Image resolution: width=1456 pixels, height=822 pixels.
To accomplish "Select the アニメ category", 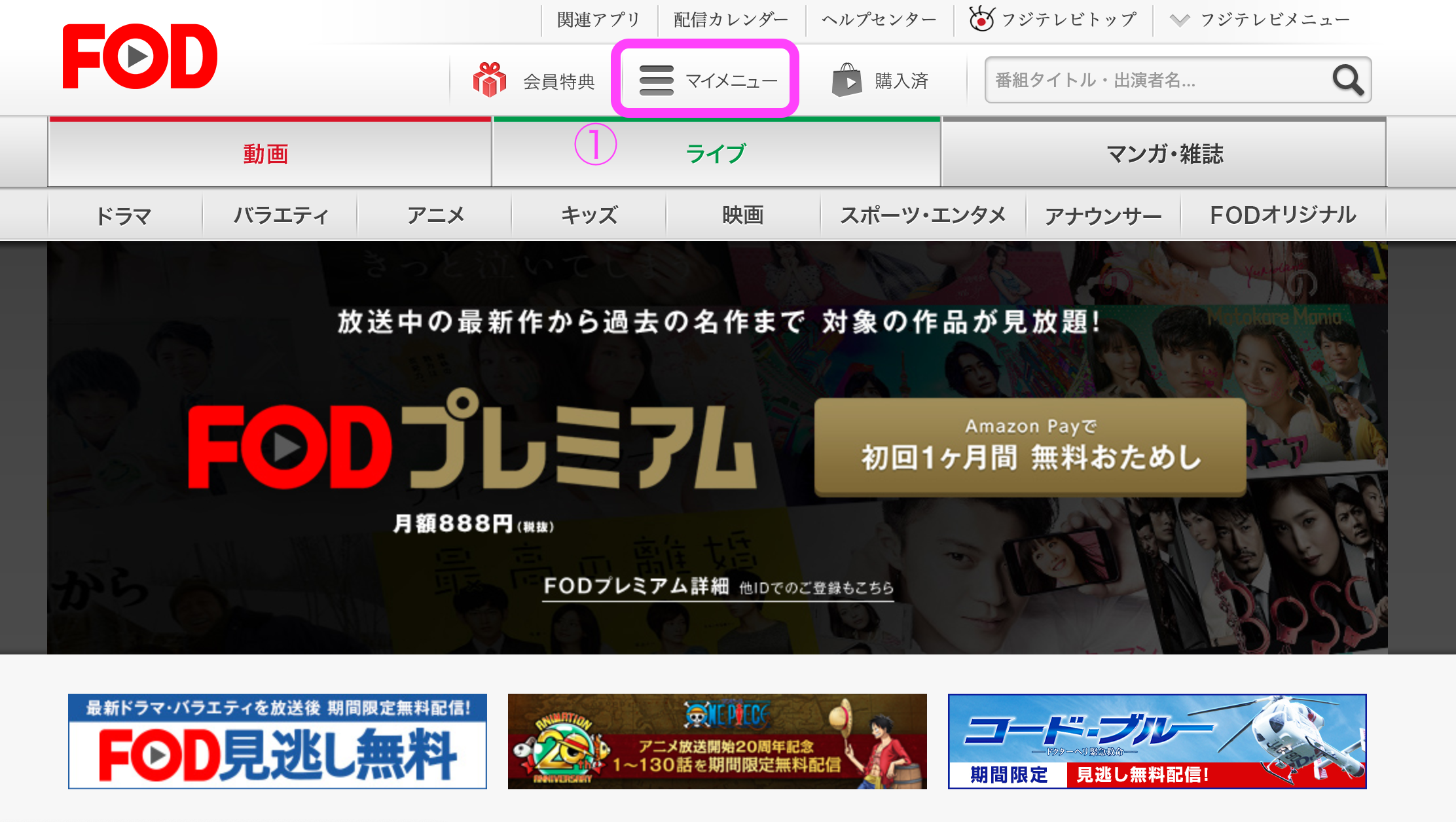I will click(x=435, y=215).
